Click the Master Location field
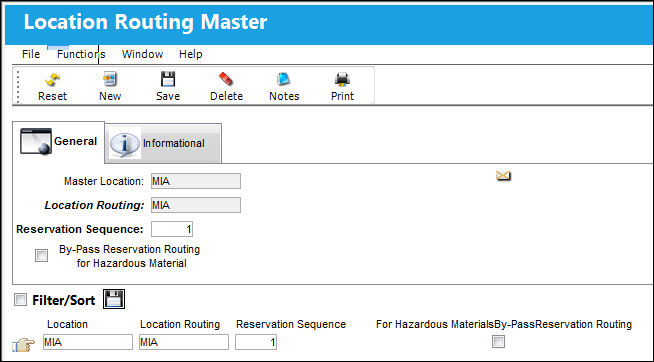The image size is (654, 362). [x=196, y=181]
